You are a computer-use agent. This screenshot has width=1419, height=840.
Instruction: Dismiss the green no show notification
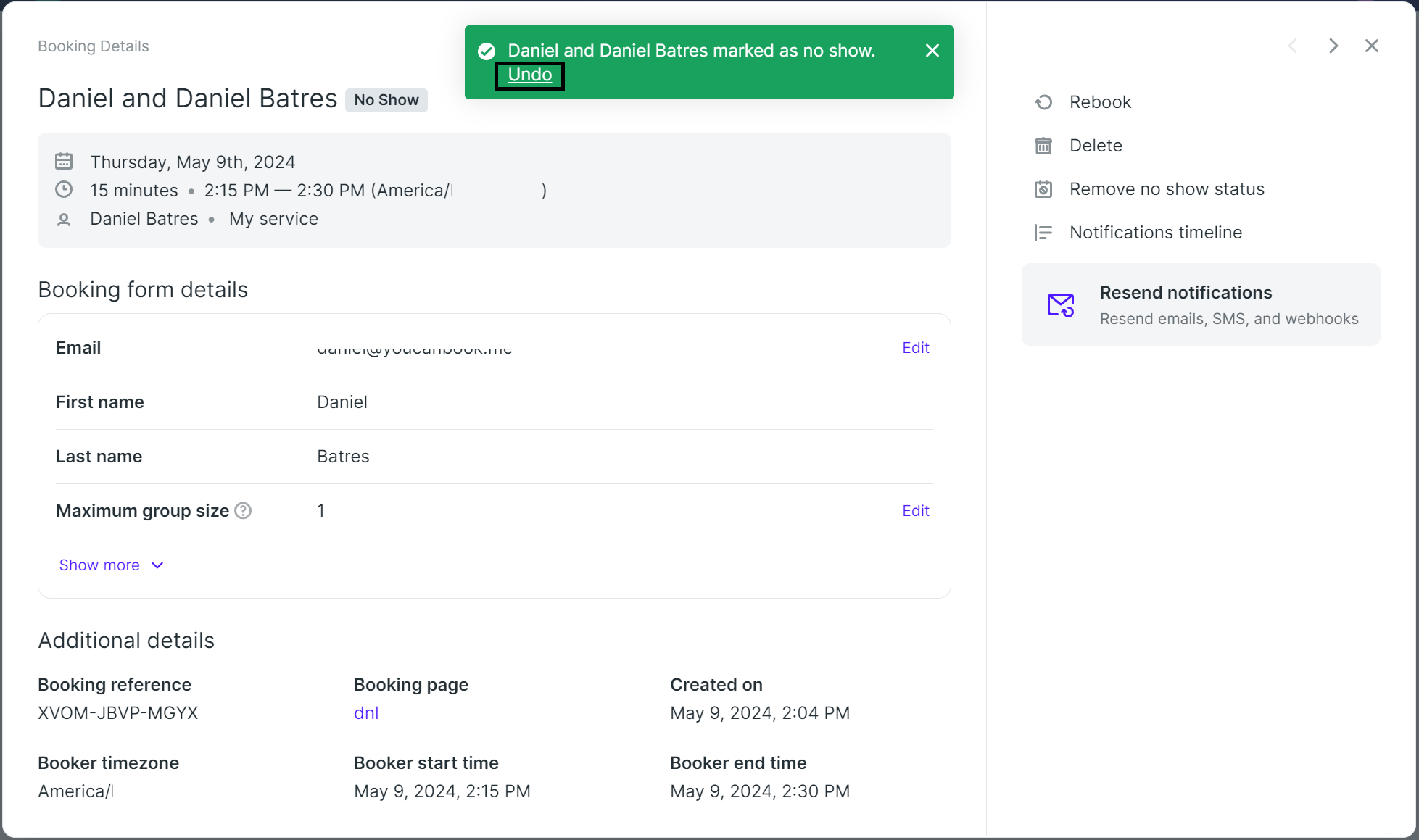point(932,51)
